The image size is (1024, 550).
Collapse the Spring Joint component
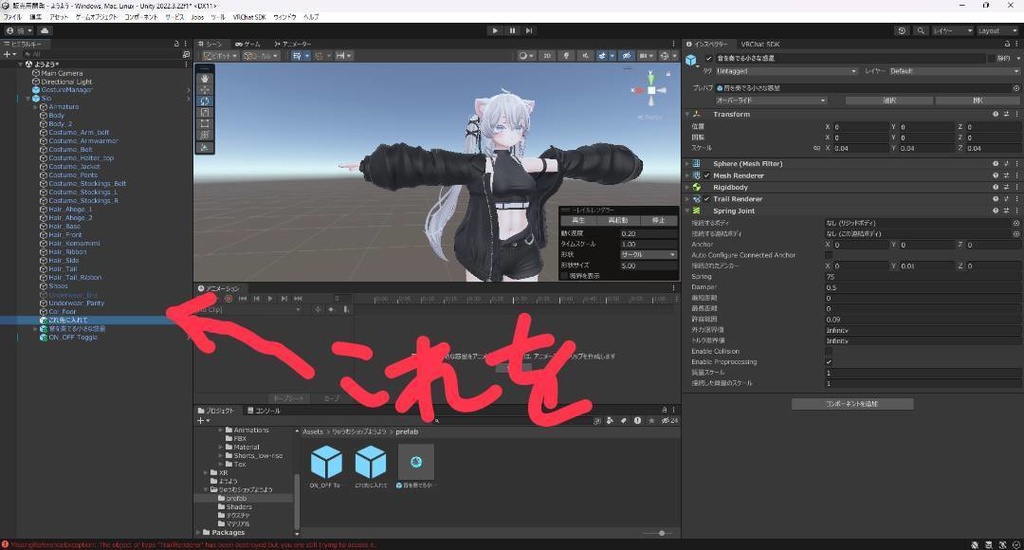688,211
